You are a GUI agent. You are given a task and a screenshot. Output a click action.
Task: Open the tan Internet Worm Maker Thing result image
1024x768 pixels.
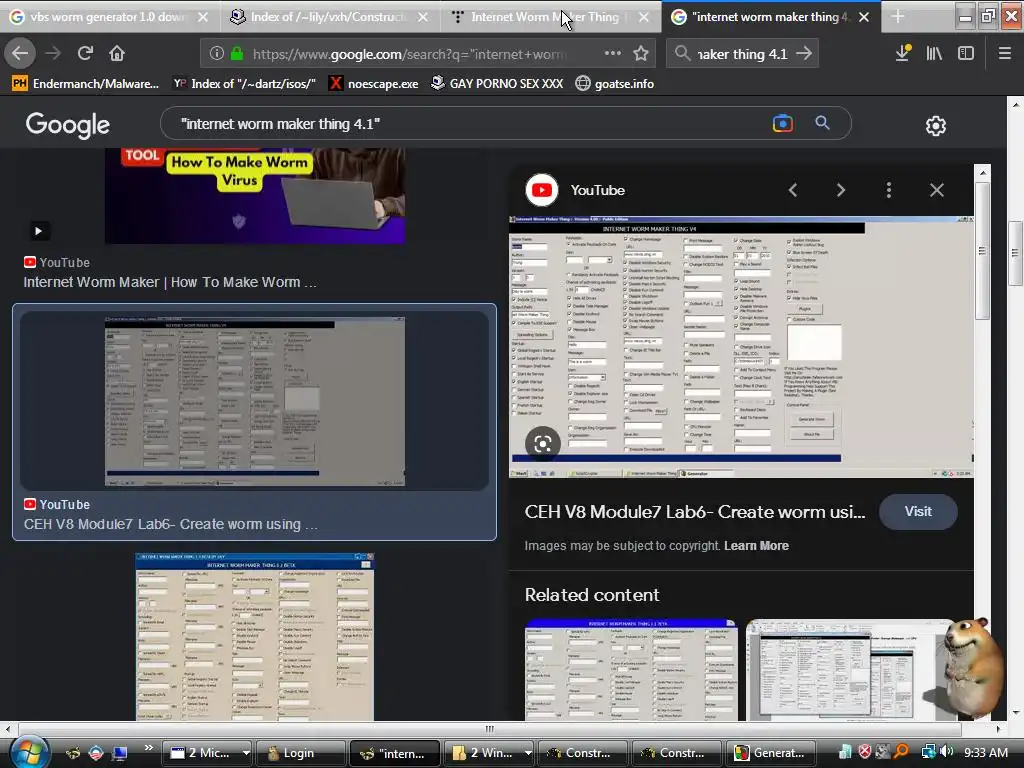tap(255, 637)
